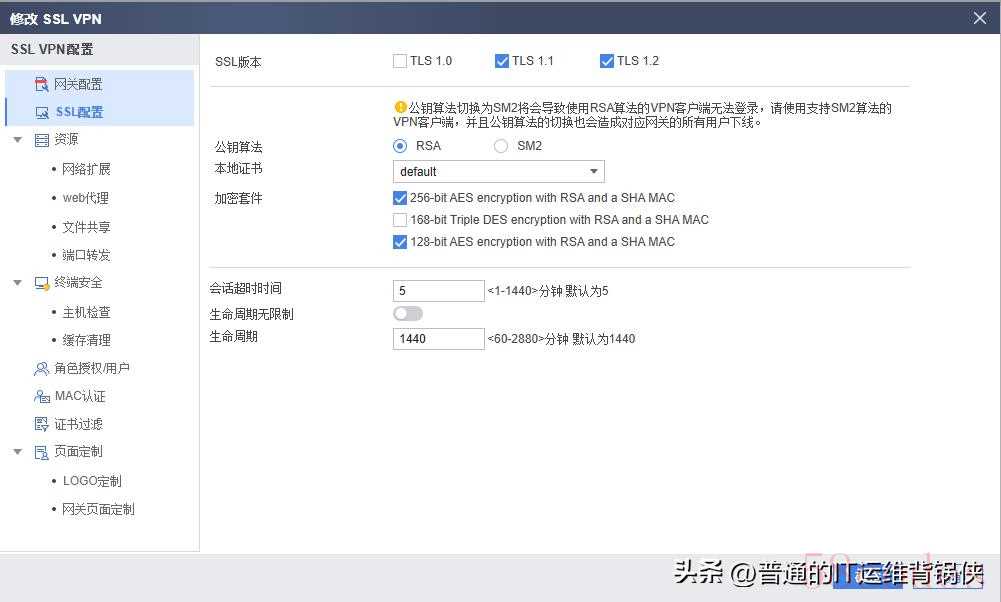Collapse the 终端安全 tree section arrow

click(18, 282)
